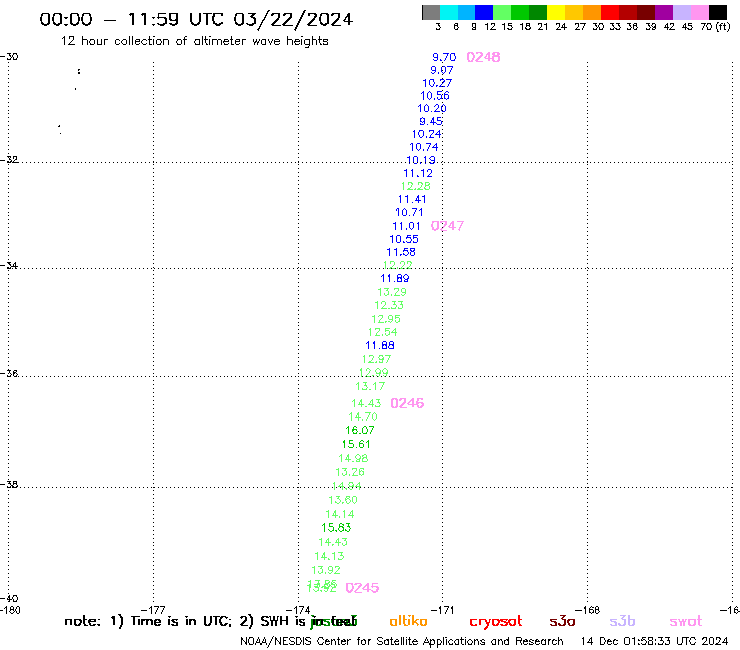
Task: Click the 10.74 wave height value
Action: (x=424, y=147)
